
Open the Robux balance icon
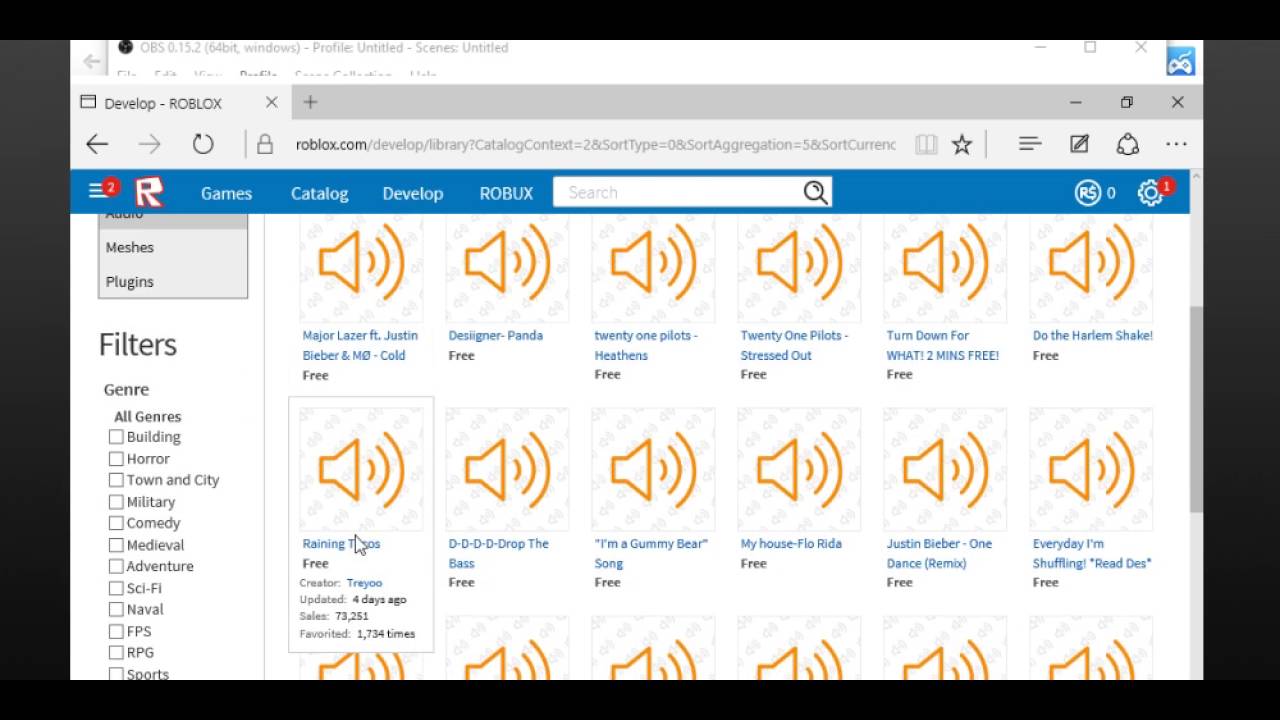point(1088,193)
